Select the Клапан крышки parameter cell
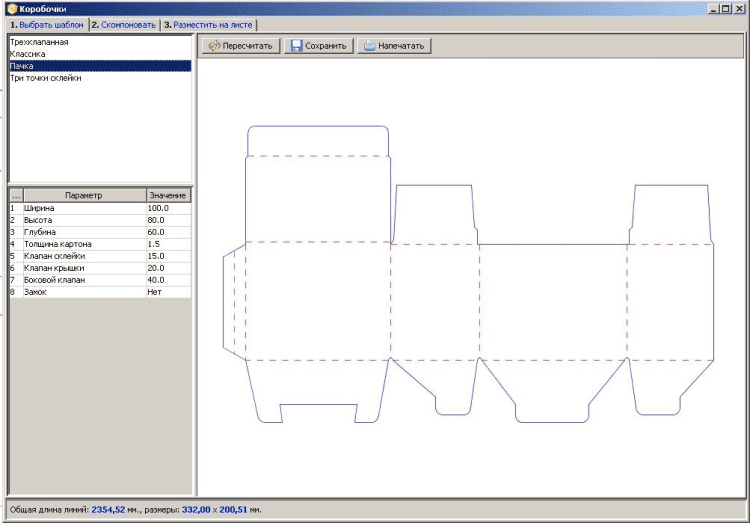The width and height of the screenshot is (750, 523). pos(84,268)
